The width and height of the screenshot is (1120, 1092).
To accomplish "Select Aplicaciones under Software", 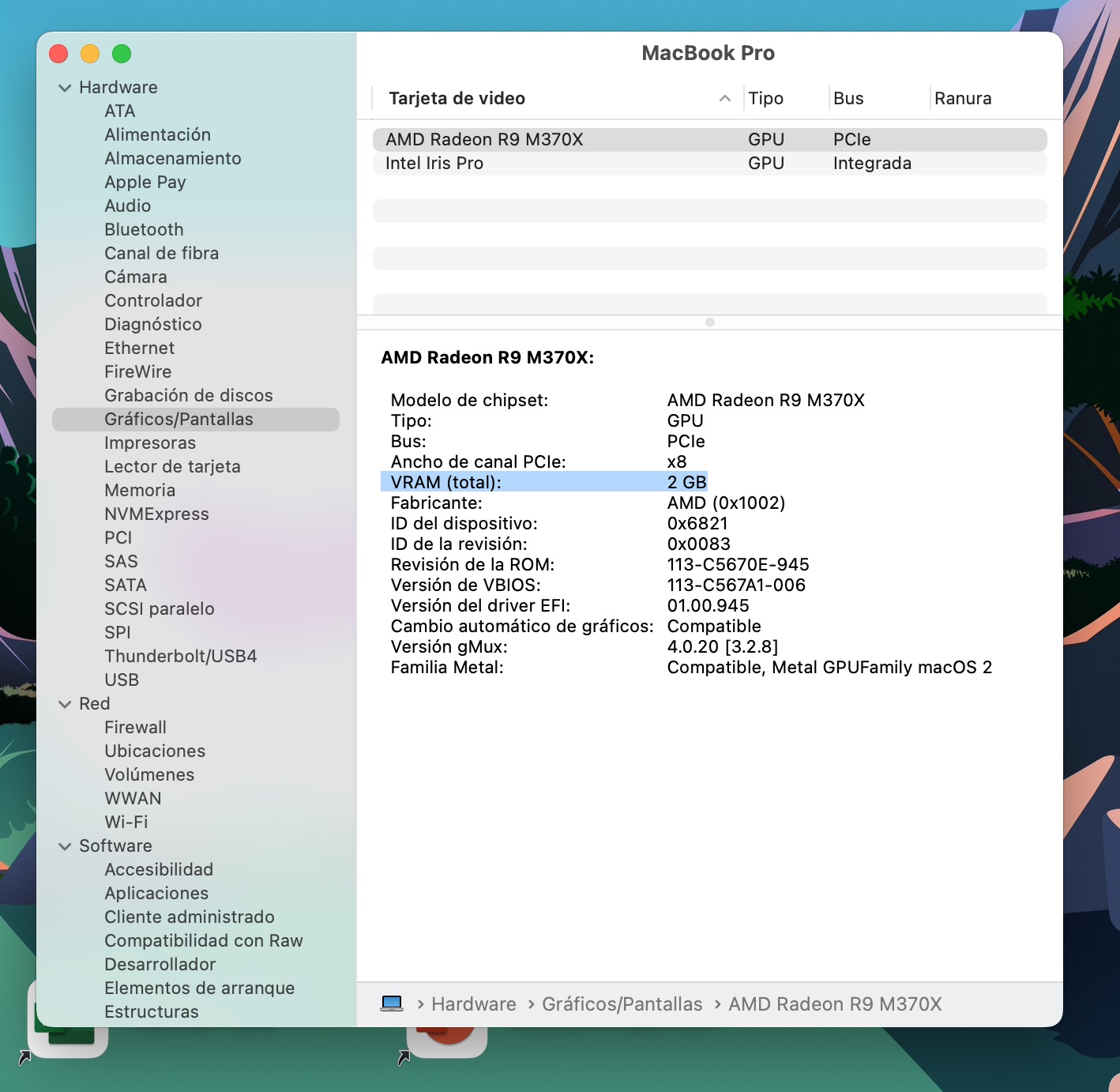I will click(156, 894).
